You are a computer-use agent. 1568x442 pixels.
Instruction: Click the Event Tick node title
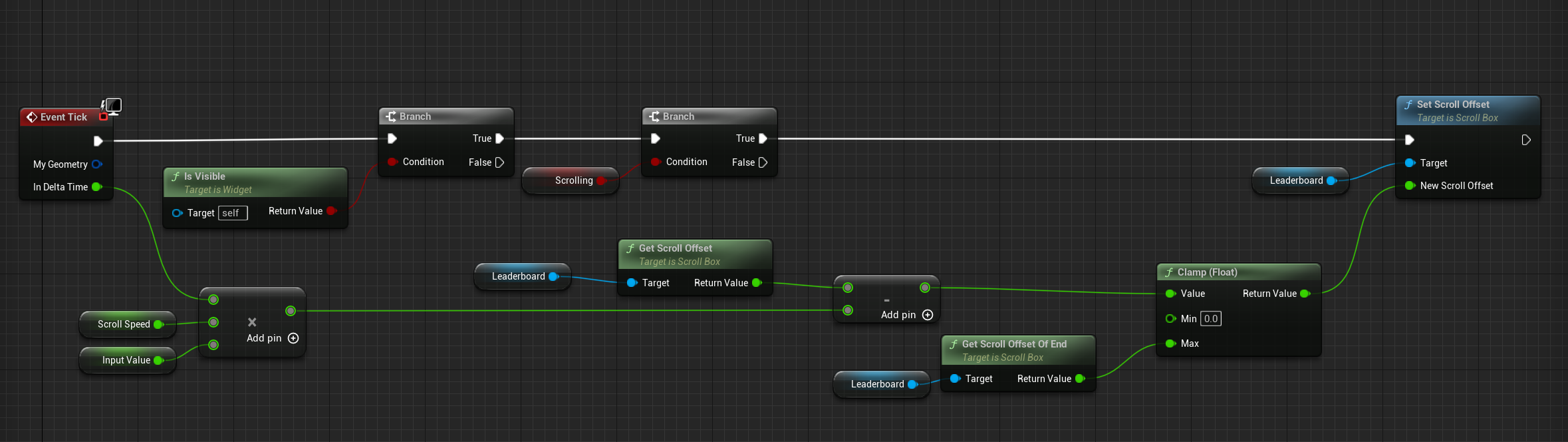pyautogui.click(x=64, y=117)
